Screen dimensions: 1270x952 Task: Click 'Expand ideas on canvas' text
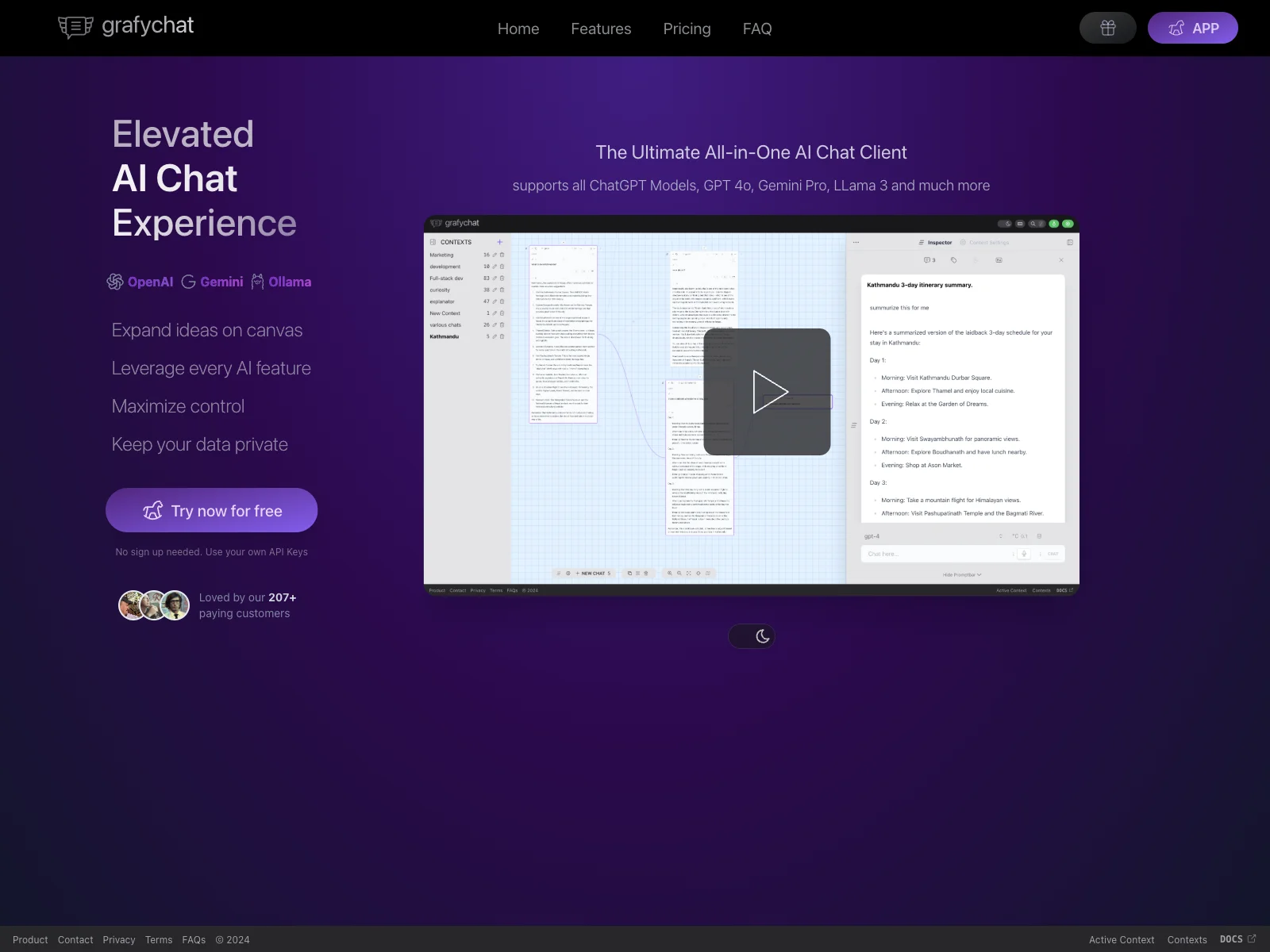[x=207, y=330]
